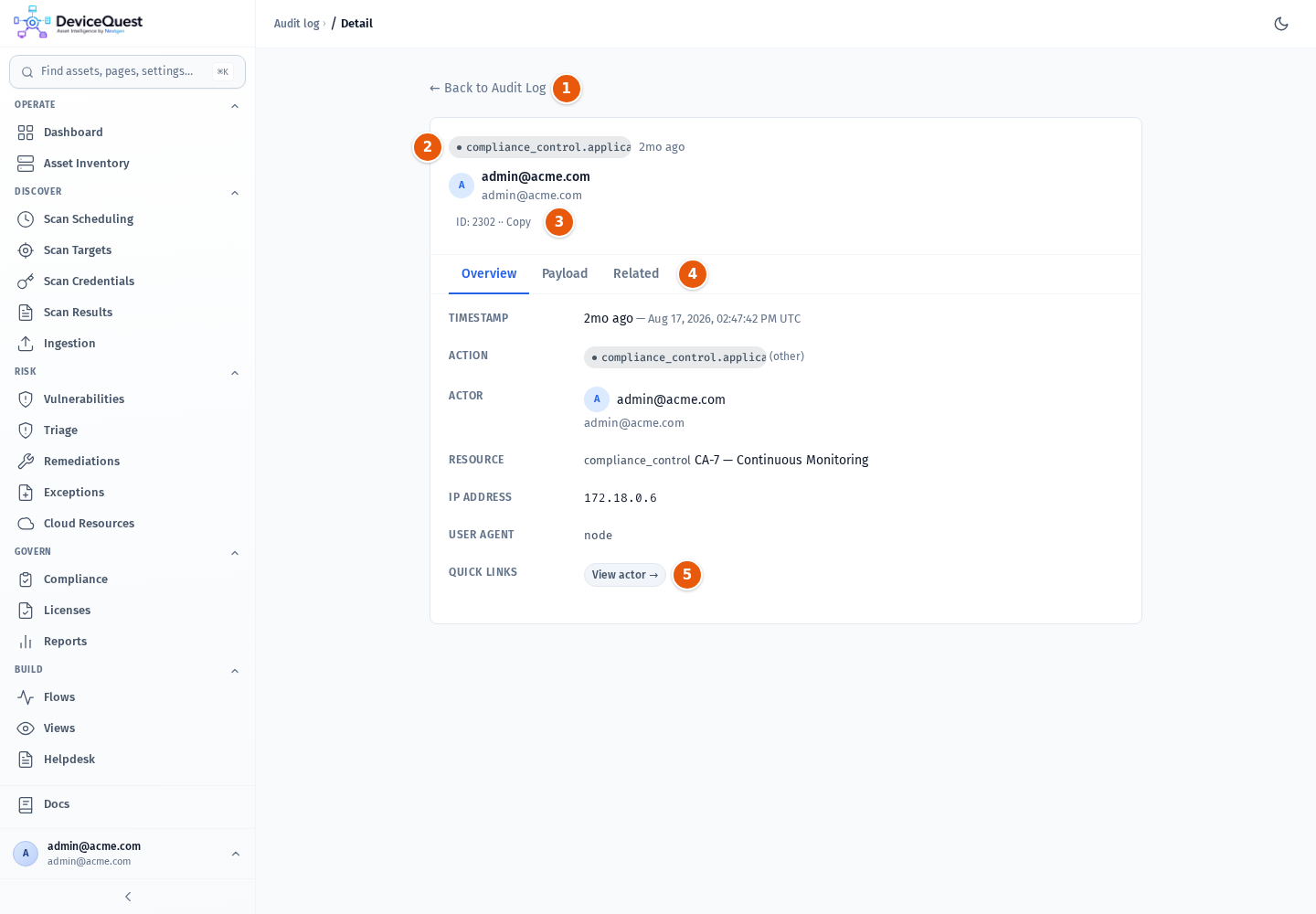Screen dimensions: 1316x914
Task: Click the IP address 172.18.0.6
Action: pos(621,498)
